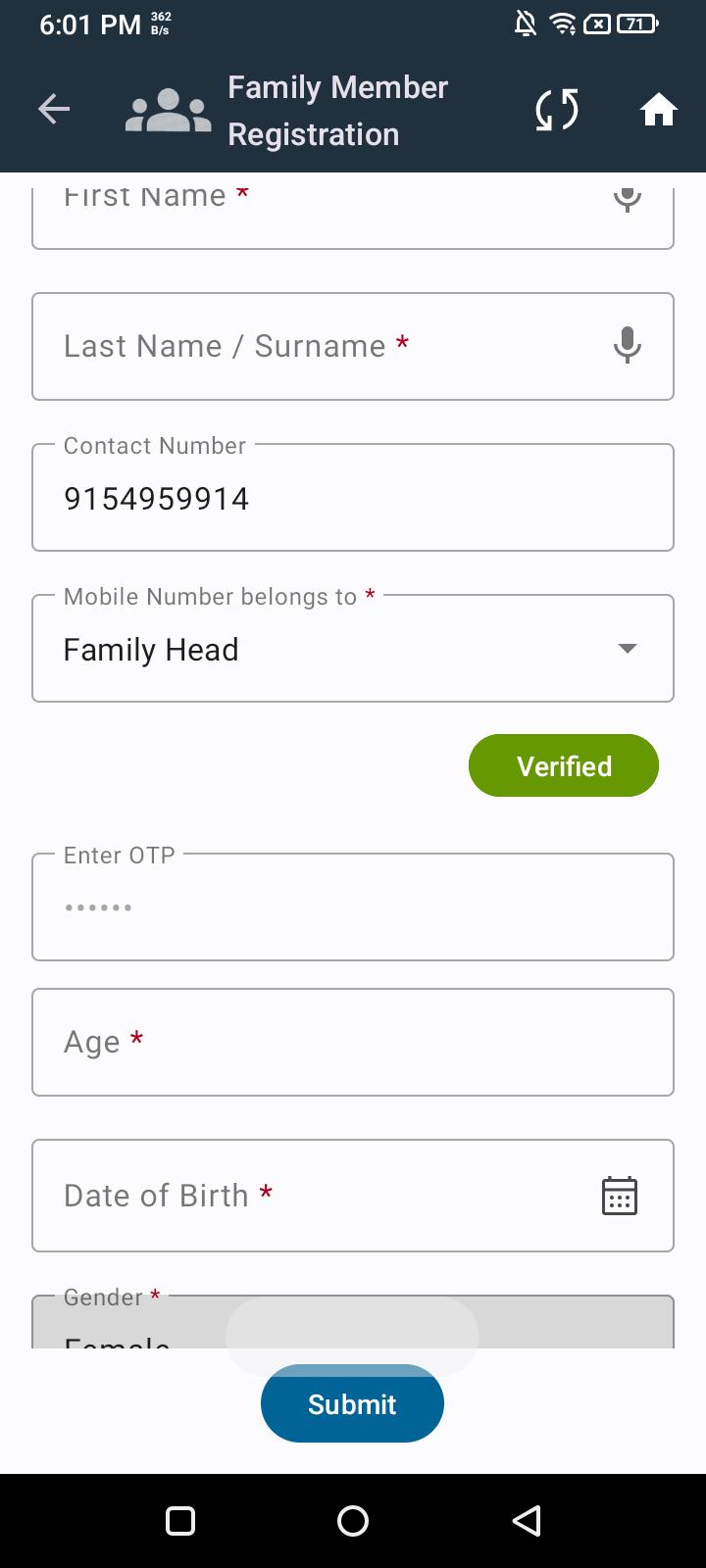
Task: Tap the refresh sync icon
Action: click(x=557, y=109)
